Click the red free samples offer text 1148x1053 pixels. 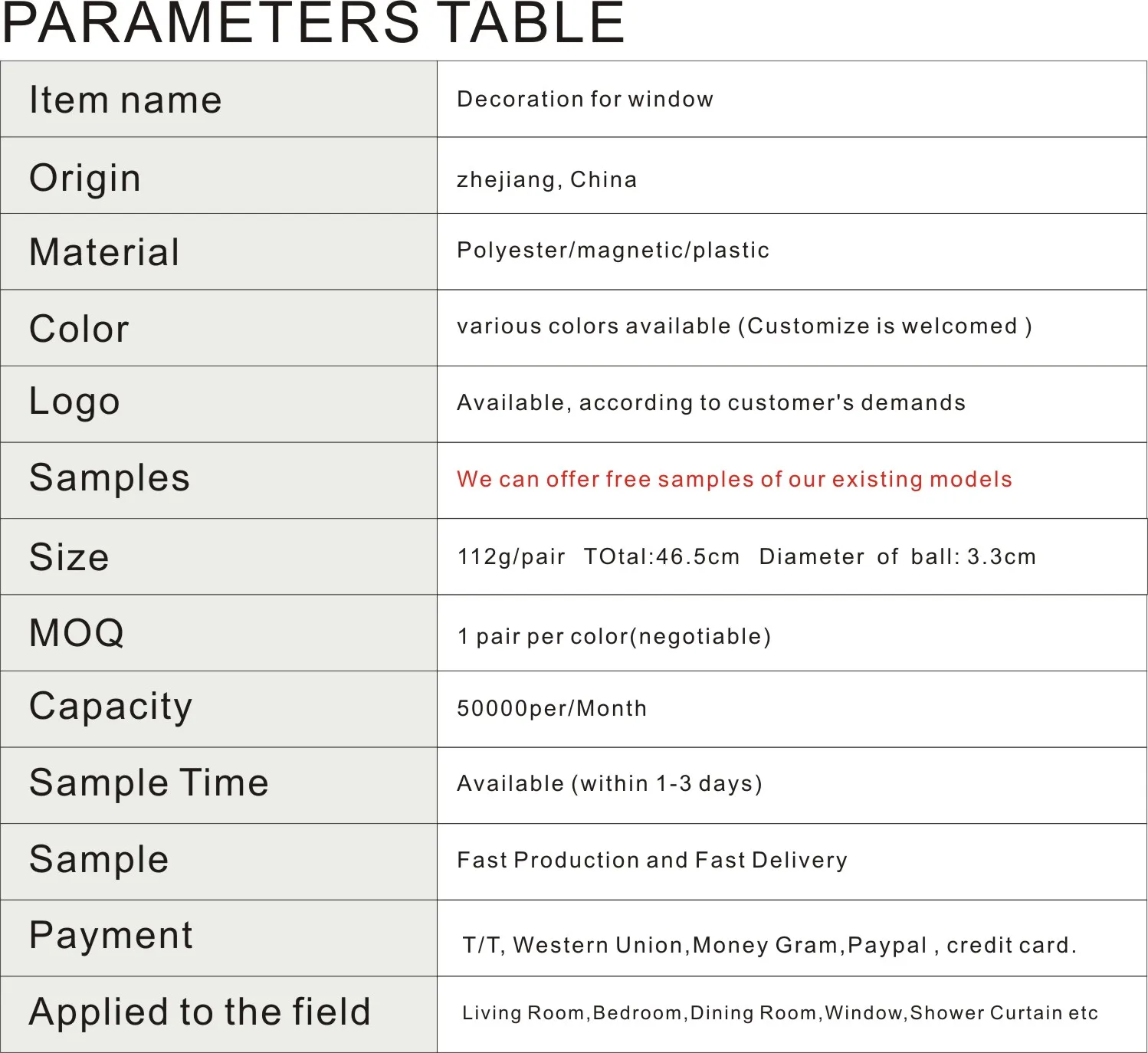(x=734, y=480)
